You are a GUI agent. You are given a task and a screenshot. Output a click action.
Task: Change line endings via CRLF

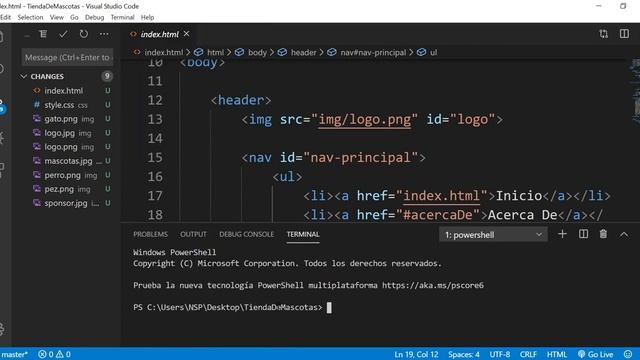[x=528, y=354]
